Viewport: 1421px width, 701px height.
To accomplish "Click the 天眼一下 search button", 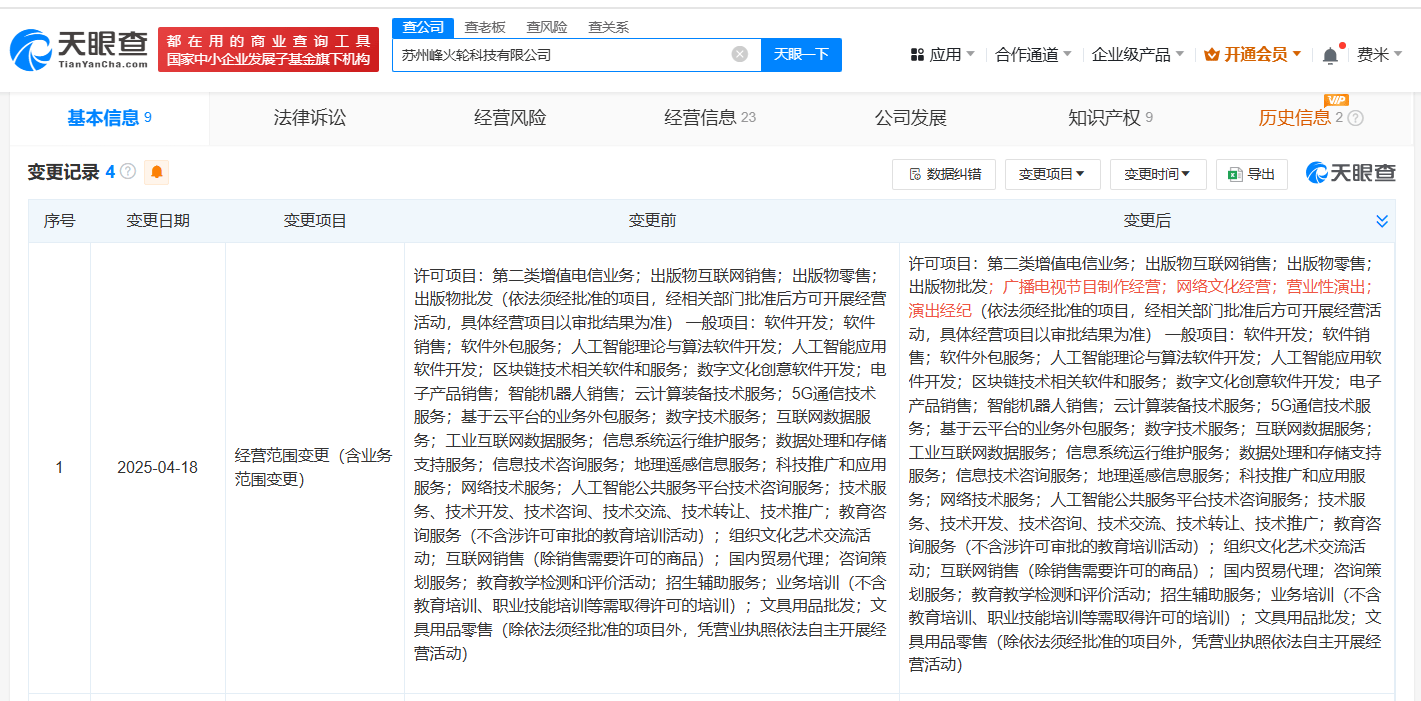I will pos(801,55).
